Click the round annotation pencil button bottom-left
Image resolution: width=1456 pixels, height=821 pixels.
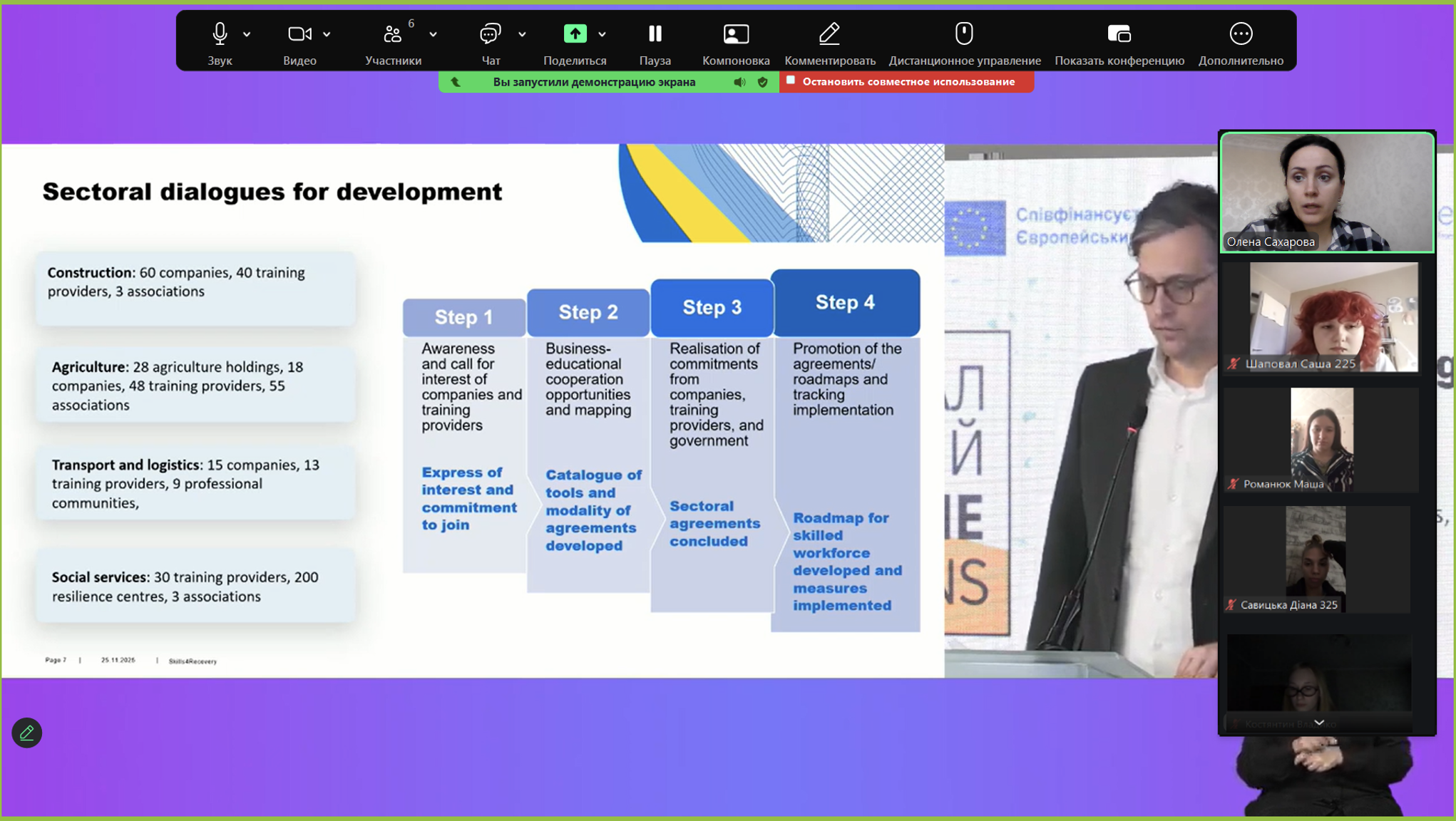27,733
